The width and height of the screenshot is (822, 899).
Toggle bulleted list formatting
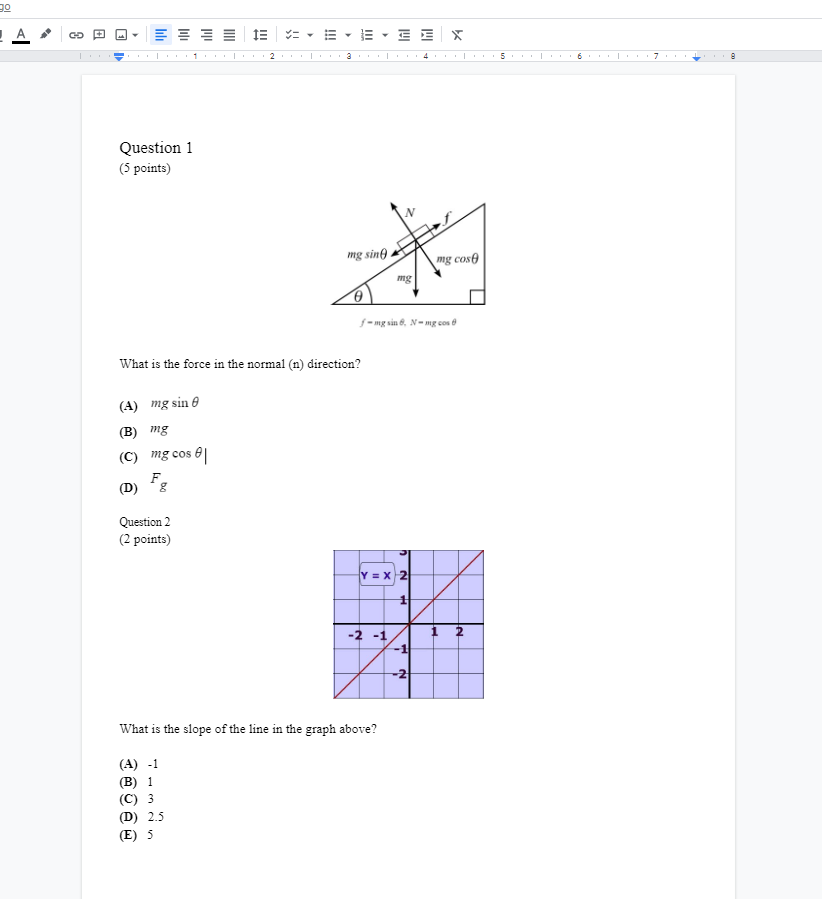(x=331, y=35)
